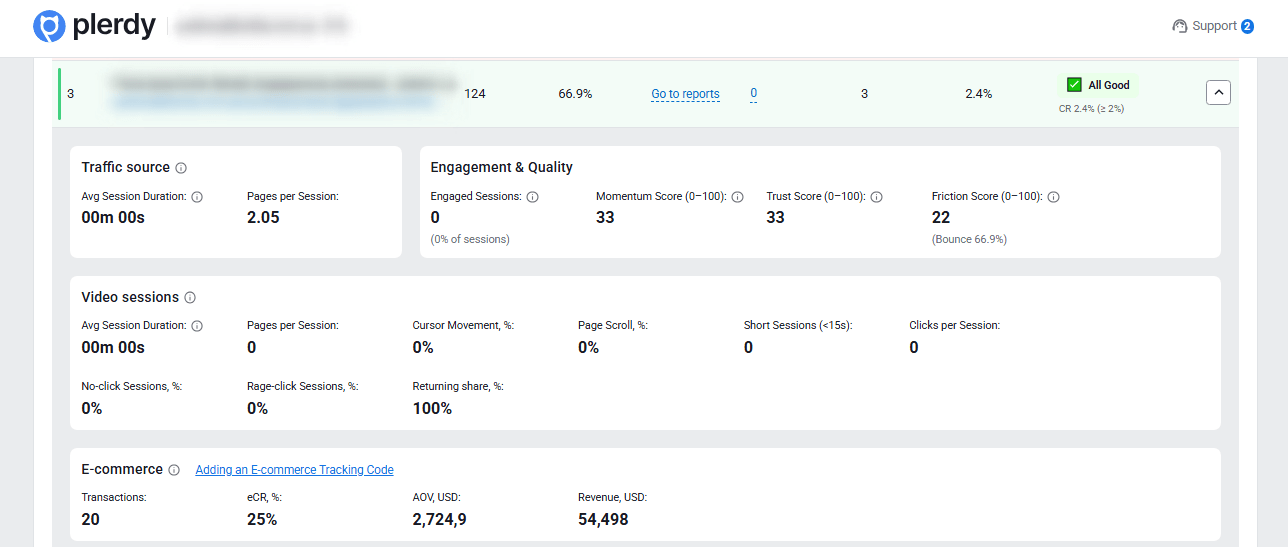Click the Engaged Sessions info icon
Screen dimensions: 1288x547
533,197
